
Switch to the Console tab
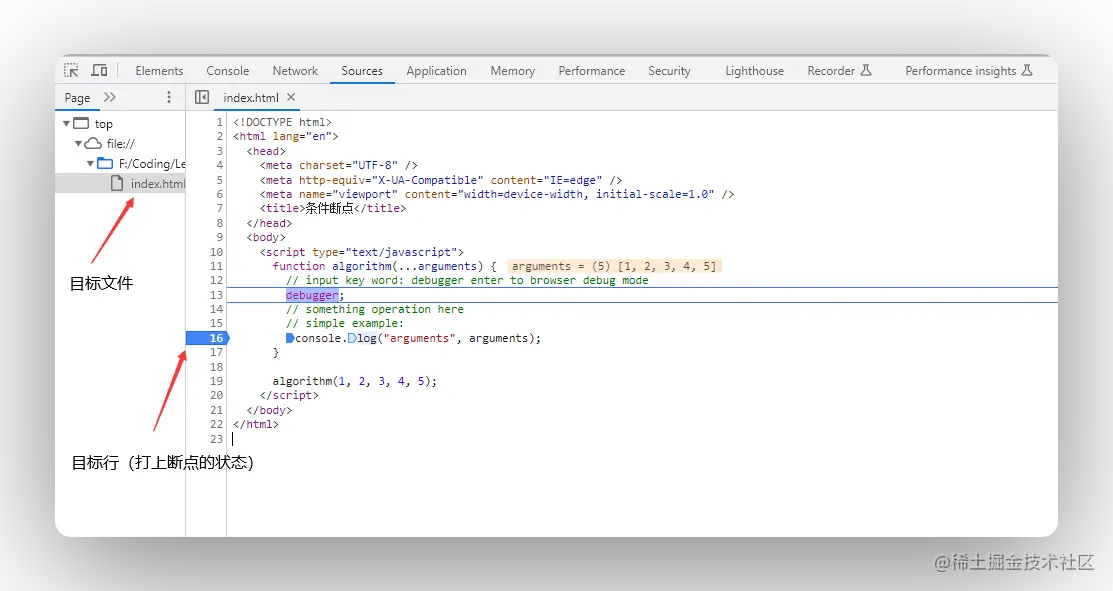pos(228,71)
